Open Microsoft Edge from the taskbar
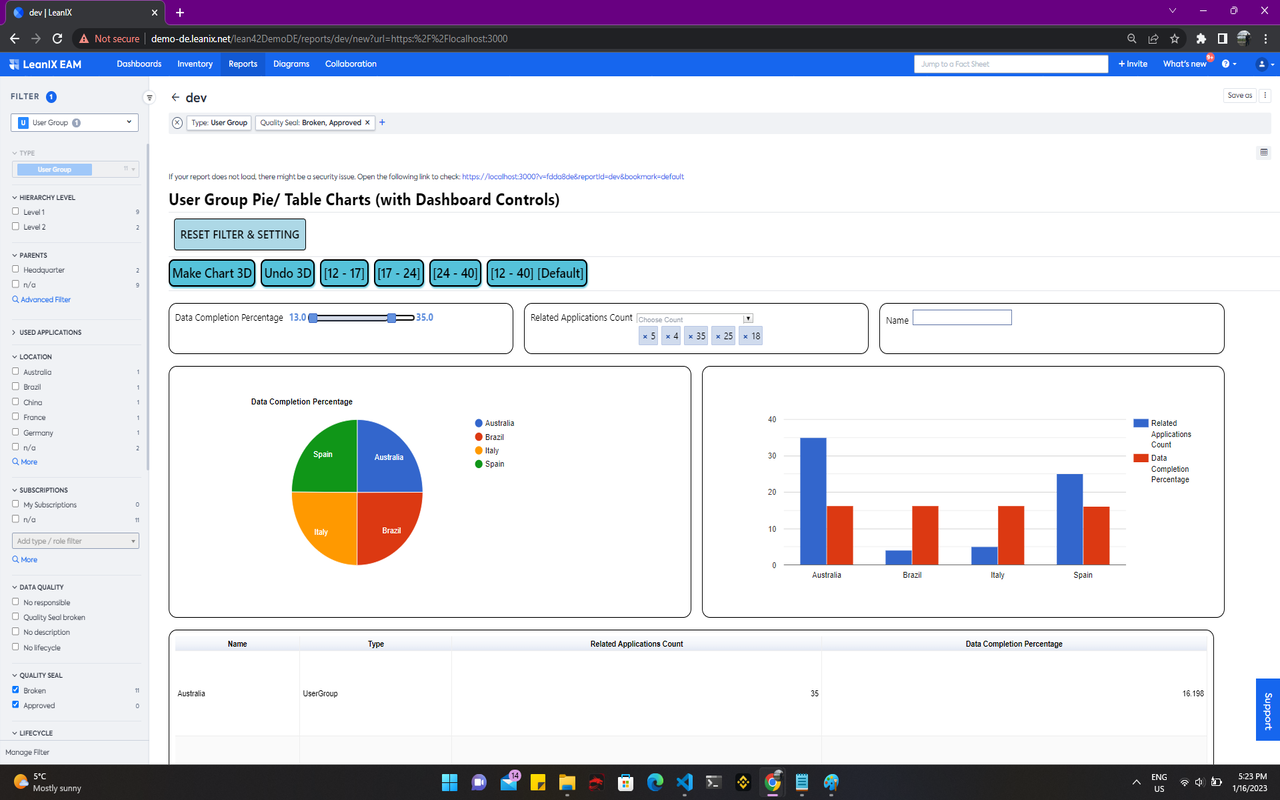The height and width of the screenshot is (800, 1280). click(655, 782)
